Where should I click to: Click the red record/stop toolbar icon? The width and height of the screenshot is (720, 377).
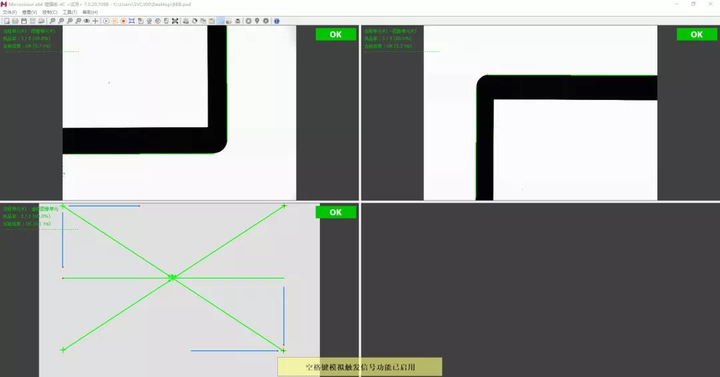click(124, 21)
